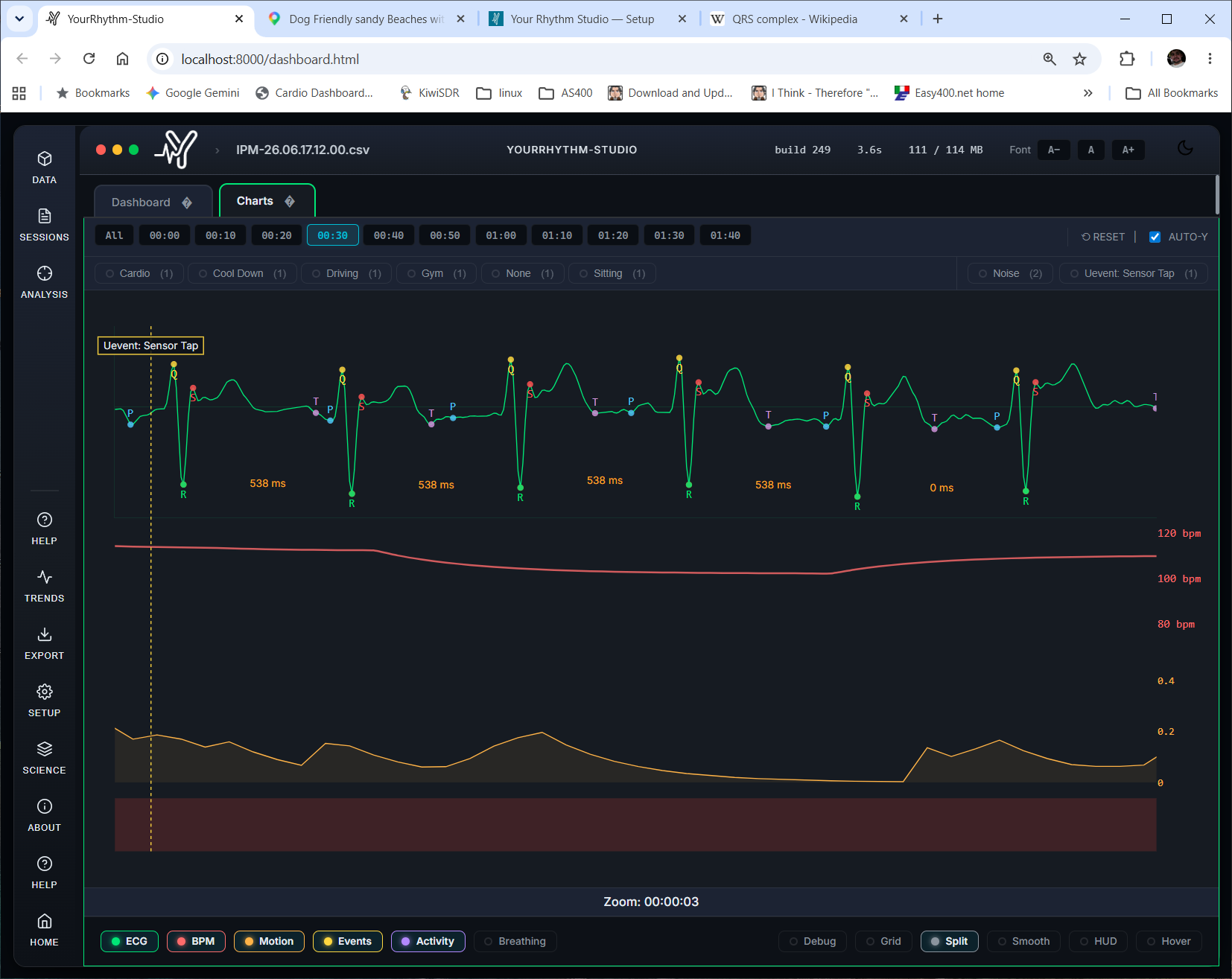Toggle dark mode moon icon
This screenshot has height=979, width=1232.
click(1185, 148)
